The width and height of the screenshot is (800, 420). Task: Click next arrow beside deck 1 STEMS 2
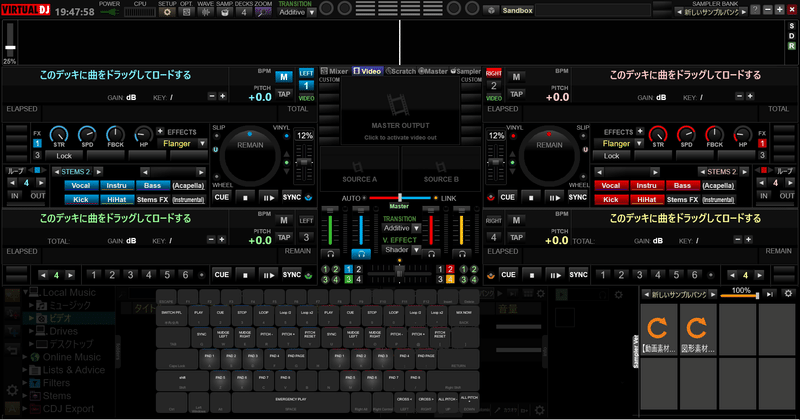coord(98,172)
